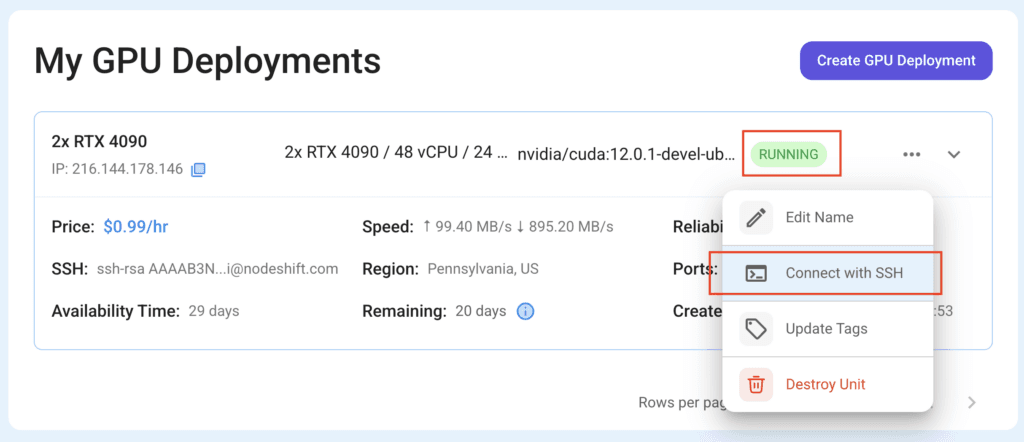This screenshot has width=1024, height=442.
Task: Click the nvidia/cuda image name text
Action: [x=627, y=155]
